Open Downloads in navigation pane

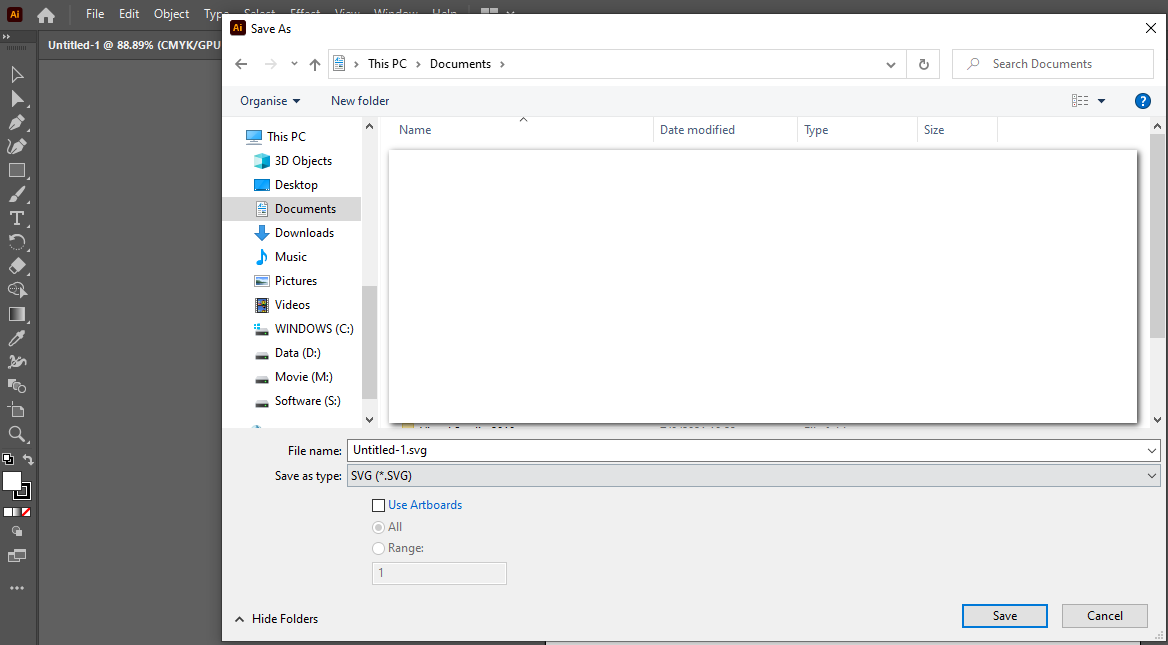(304, 233)
